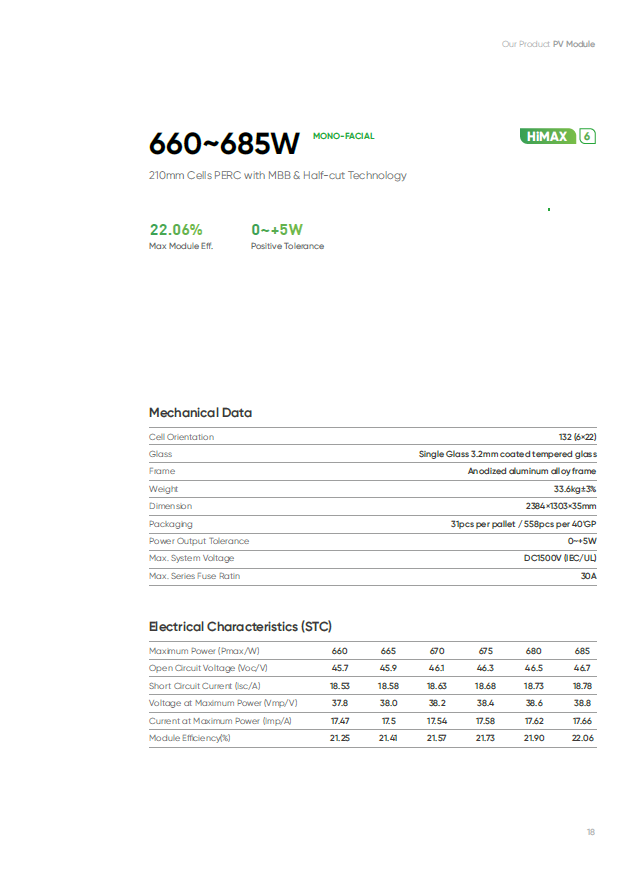Image resolution: width=643 pixels, height=875 pixels.
Task: Click the page number 18
Action: [x=591, y=832]
